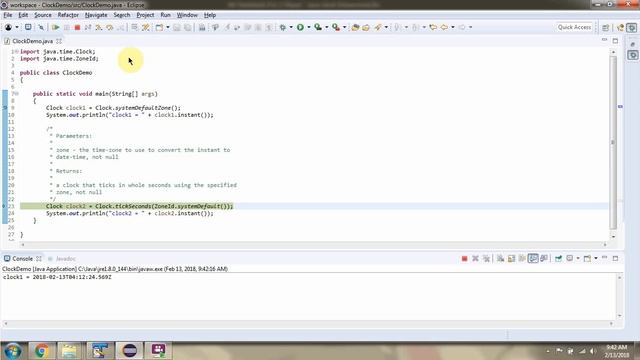Click Remove All Terminated Launches icon
The image size is (640, 360).
[486, 258]
